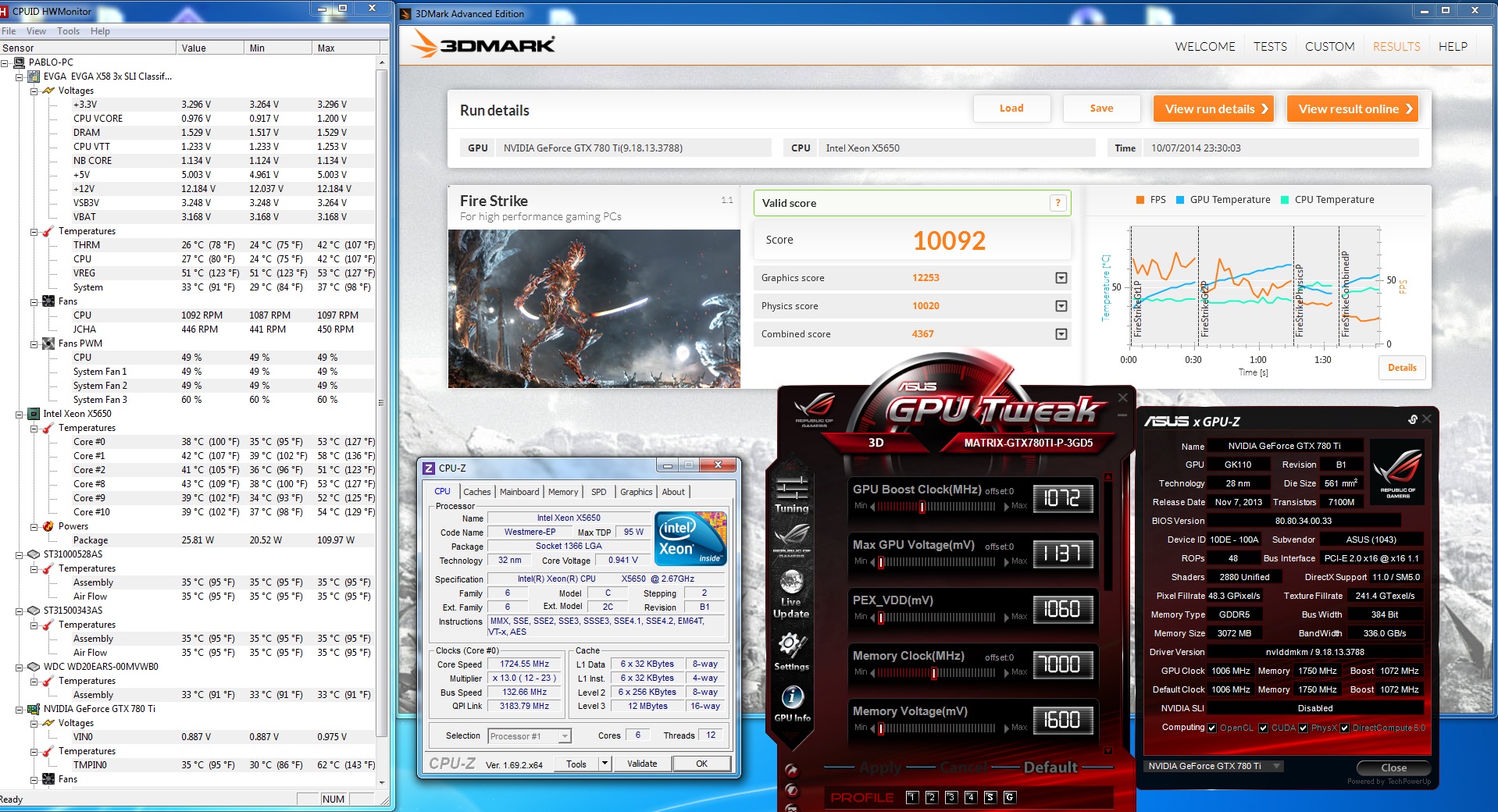The image size is (1498, 812).
Task: Click the link icon in GPU-Z title bar
Action: click(1412, 420)
